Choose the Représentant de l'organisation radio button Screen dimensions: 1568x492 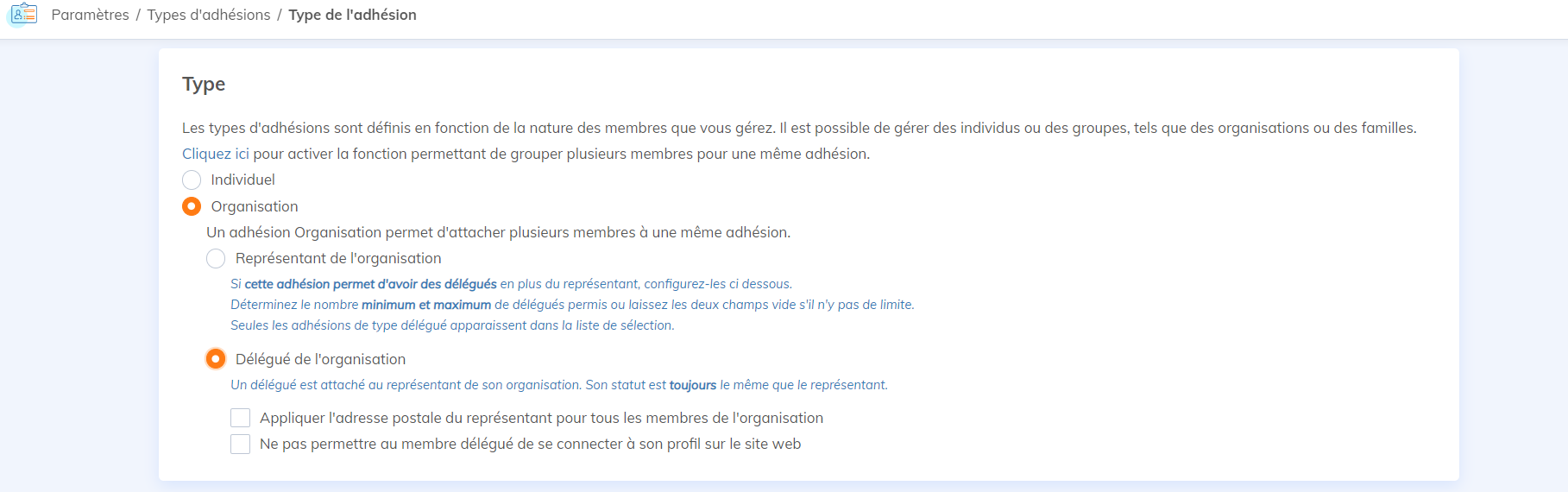click(x=216, y=258)
